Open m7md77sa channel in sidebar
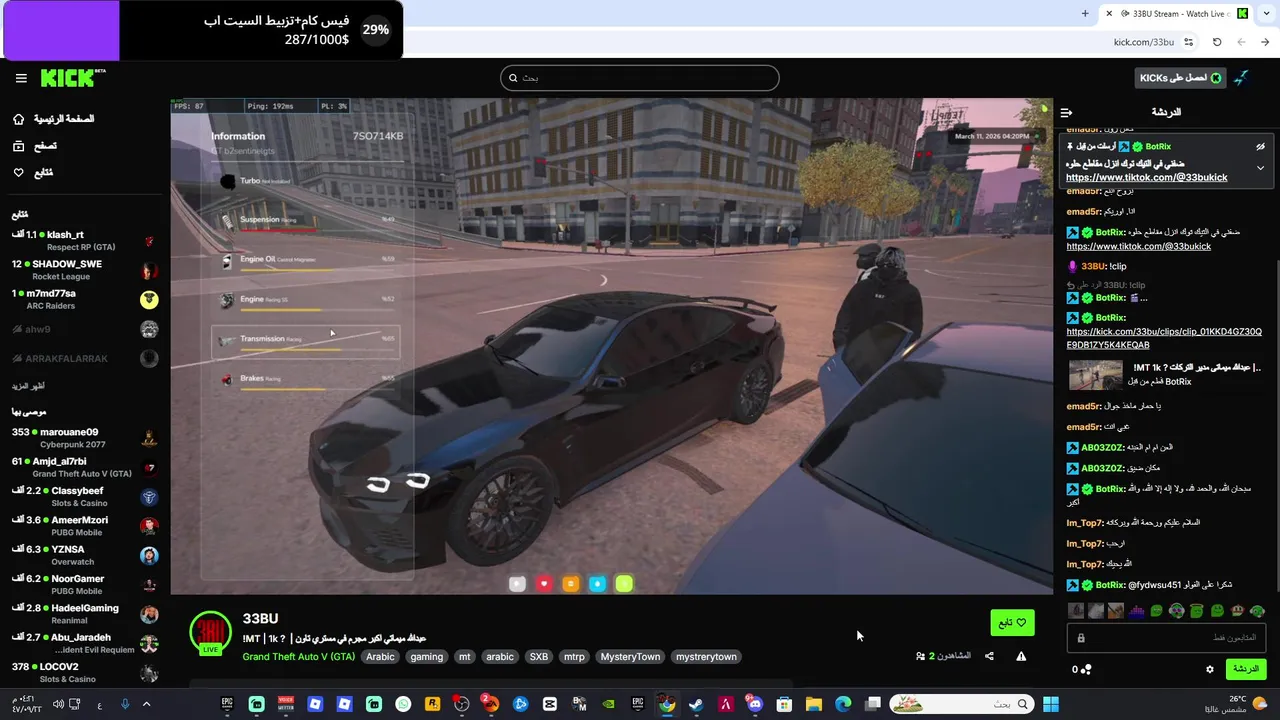The width and height of the screenshot is (1280, 720). pos(85,298)
